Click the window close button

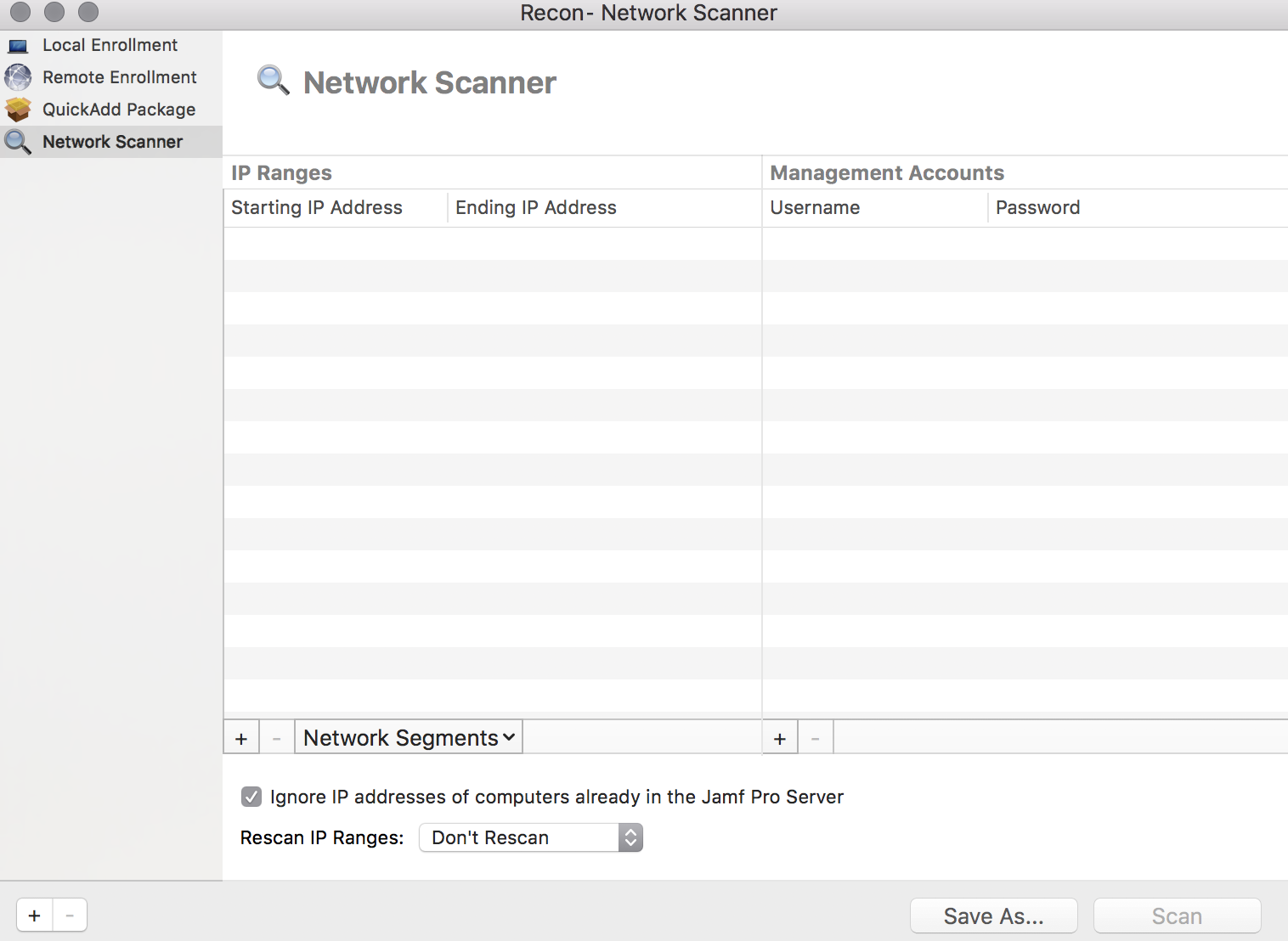(20, 12)
